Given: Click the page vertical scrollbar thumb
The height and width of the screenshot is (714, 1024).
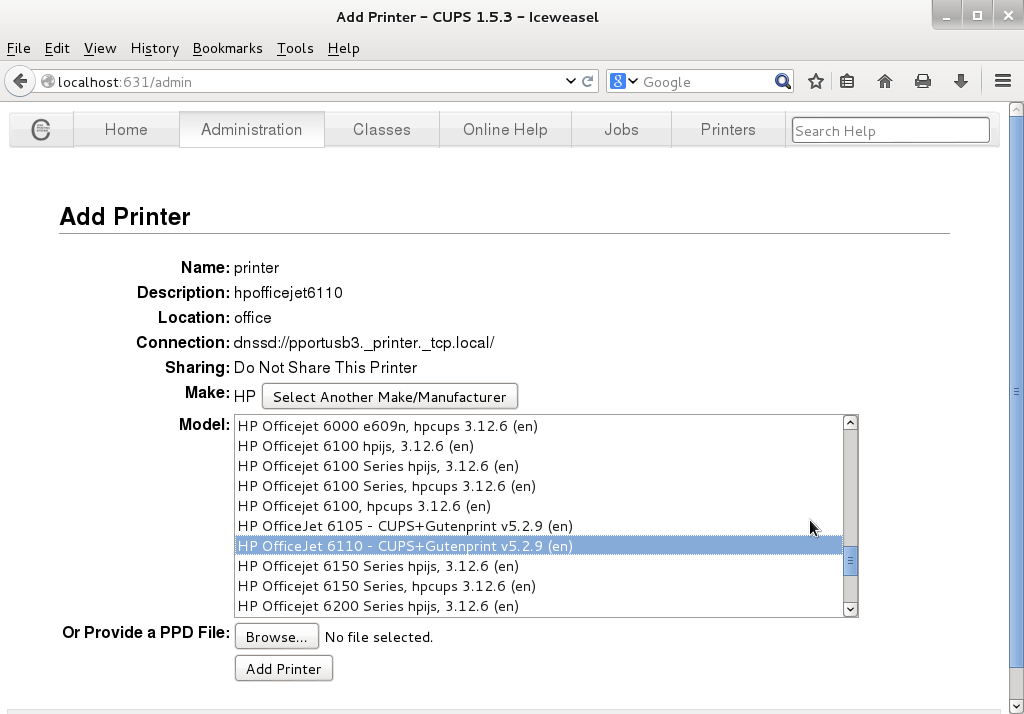Looking at the screenshot, I should (x=1016, y=392).
